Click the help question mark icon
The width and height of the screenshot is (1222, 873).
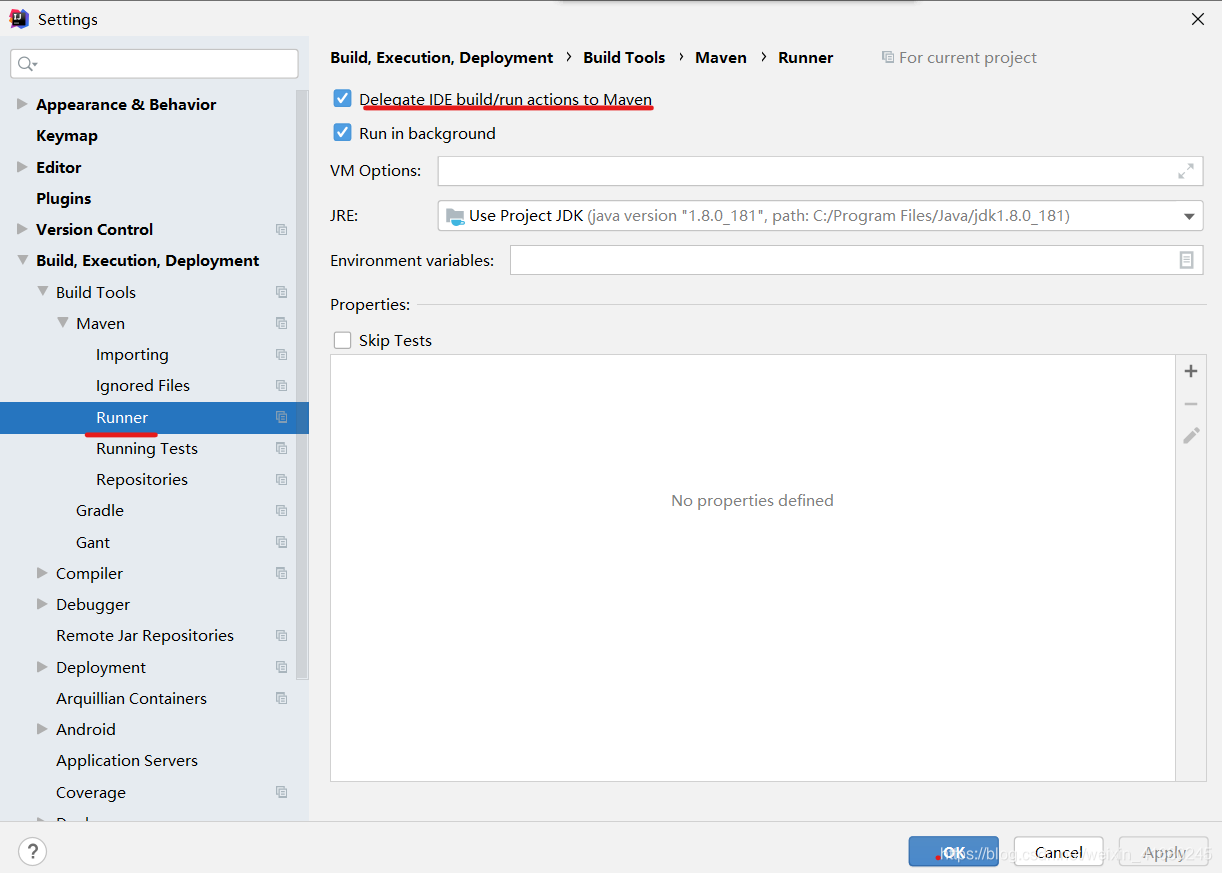[32, 851]
